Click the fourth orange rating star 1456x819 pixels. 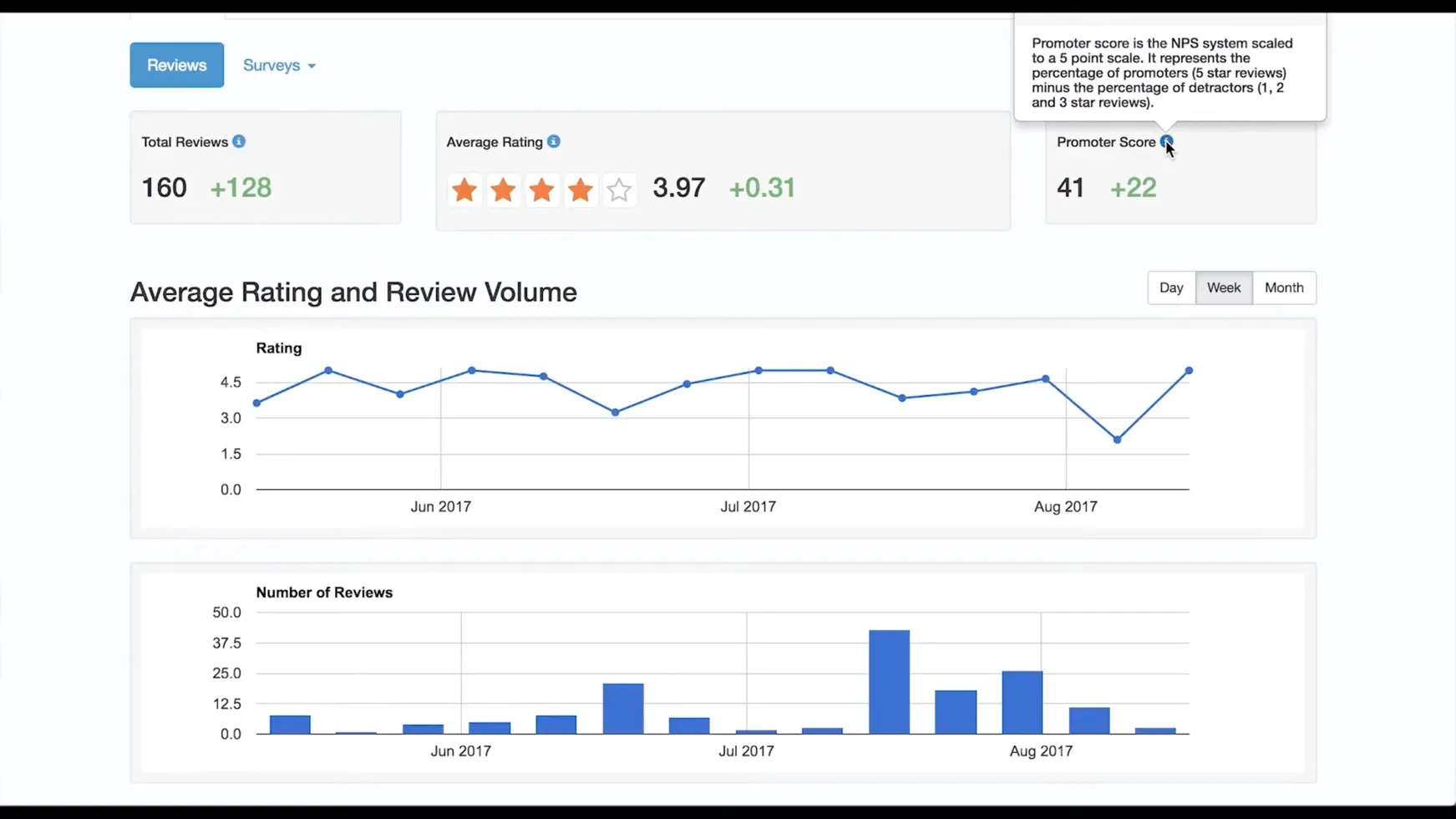(x=581, y=190)
